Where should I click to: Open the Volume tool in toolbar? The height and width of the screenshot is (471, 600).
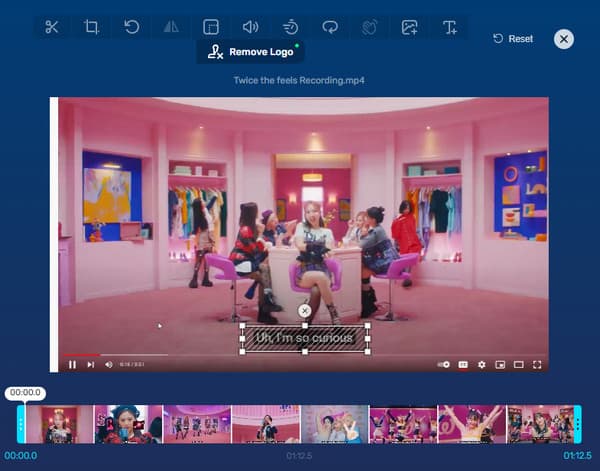pyautogui.click(x=251, y=27)
